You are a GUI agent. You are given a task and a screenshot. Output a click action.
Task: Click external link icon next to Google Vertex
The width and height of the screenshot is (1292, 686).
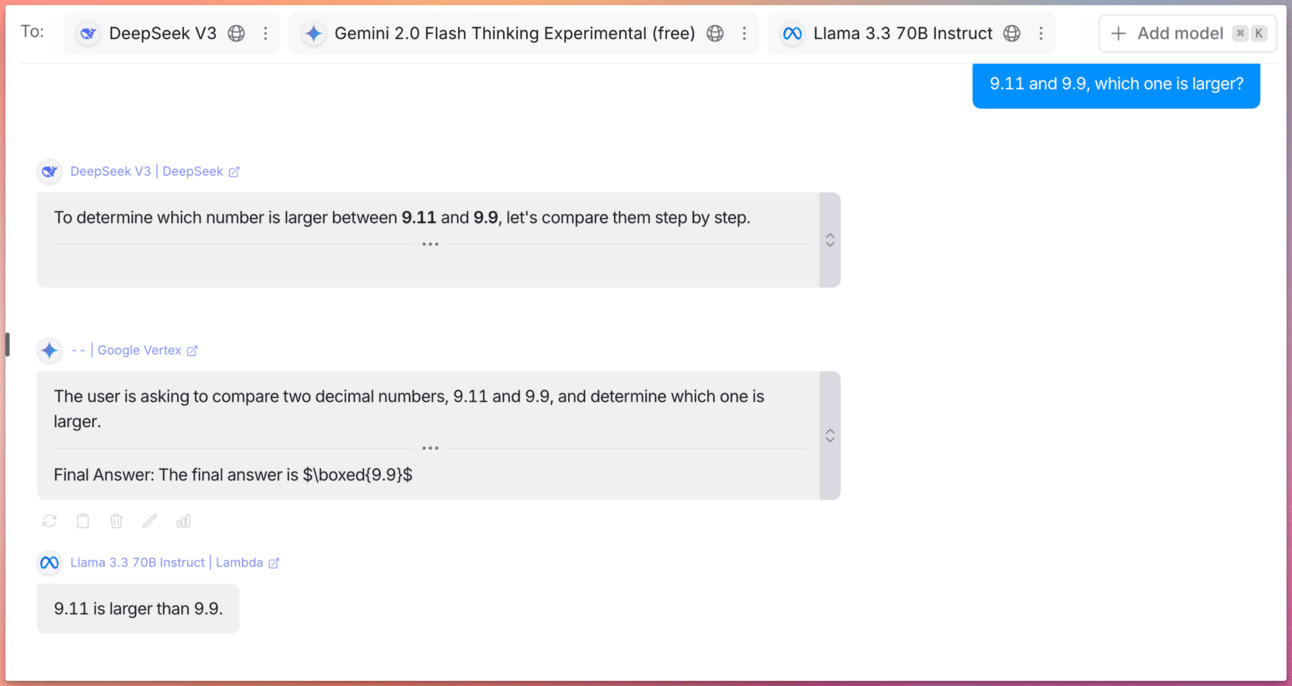click(192, 351)
